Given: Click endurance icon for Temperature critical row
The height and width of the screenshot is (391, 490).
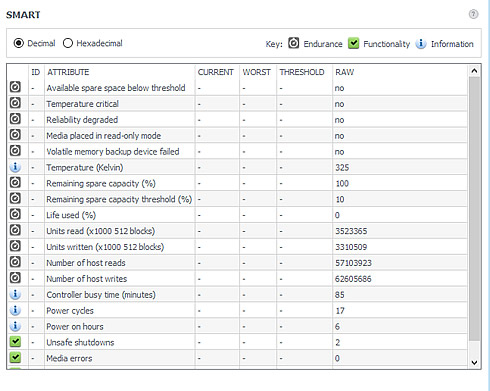Looking at the screenshot, I should click(15, 103).
